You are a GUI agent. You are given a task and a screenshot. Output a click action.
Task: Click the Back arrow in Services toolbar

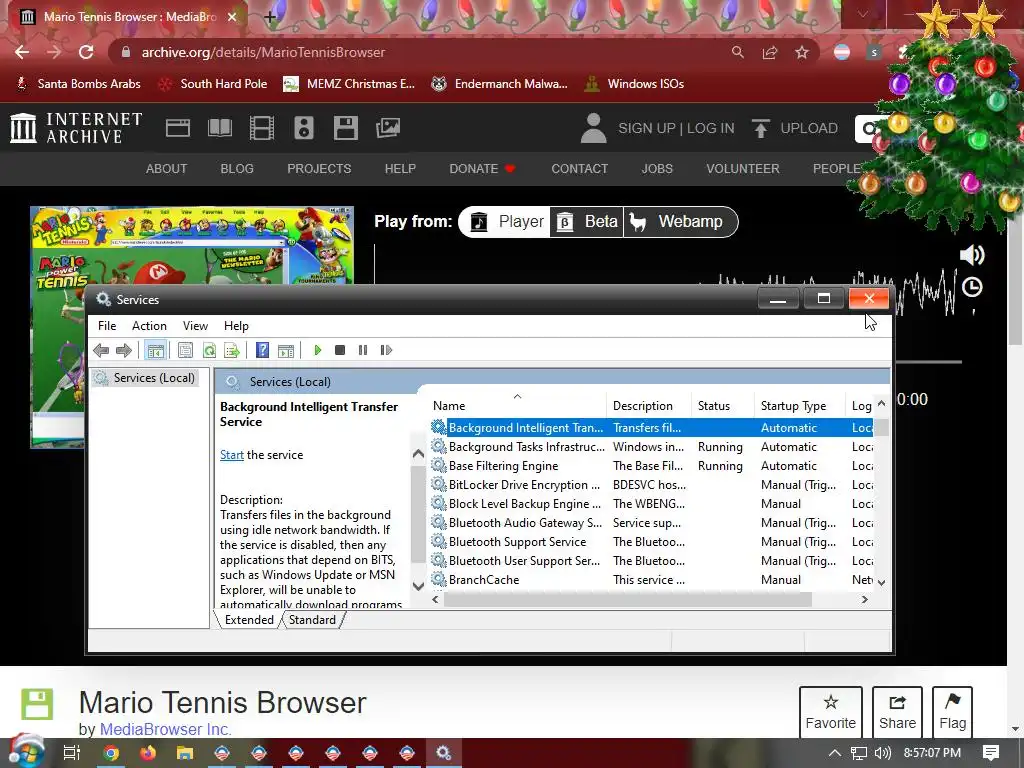[101, 351]
